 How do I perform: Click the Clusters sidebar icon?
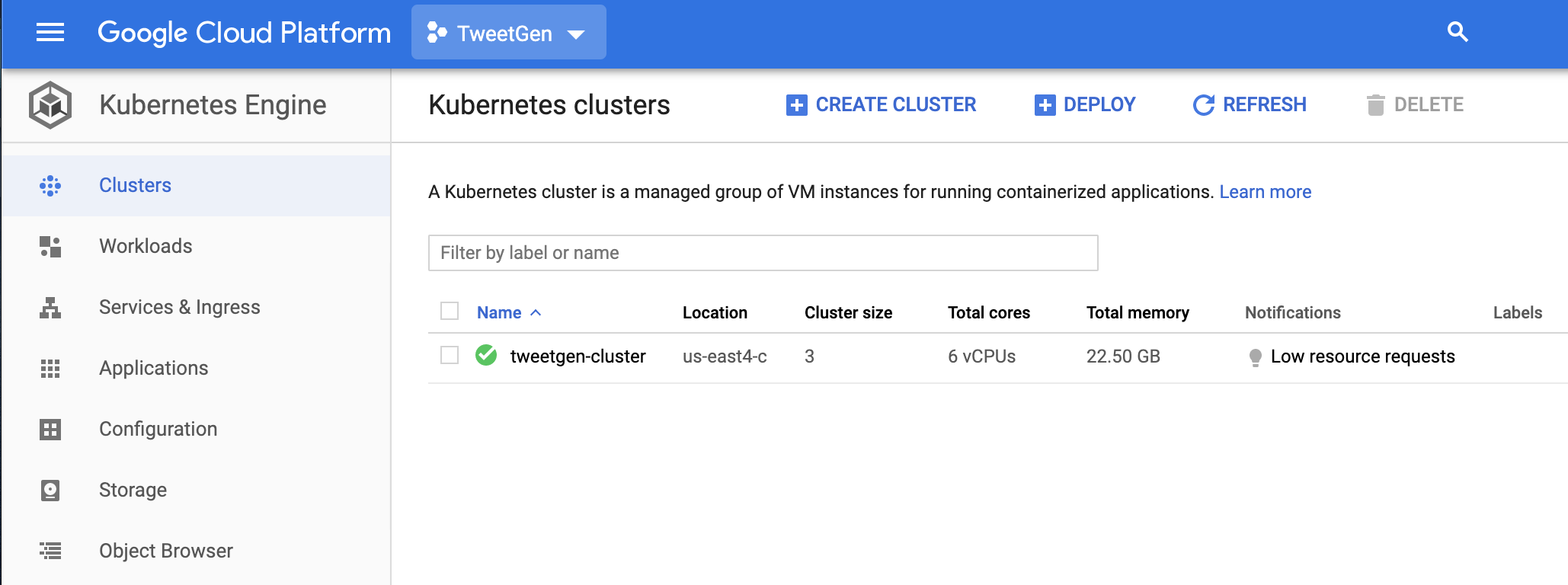[x=50, y=185]
